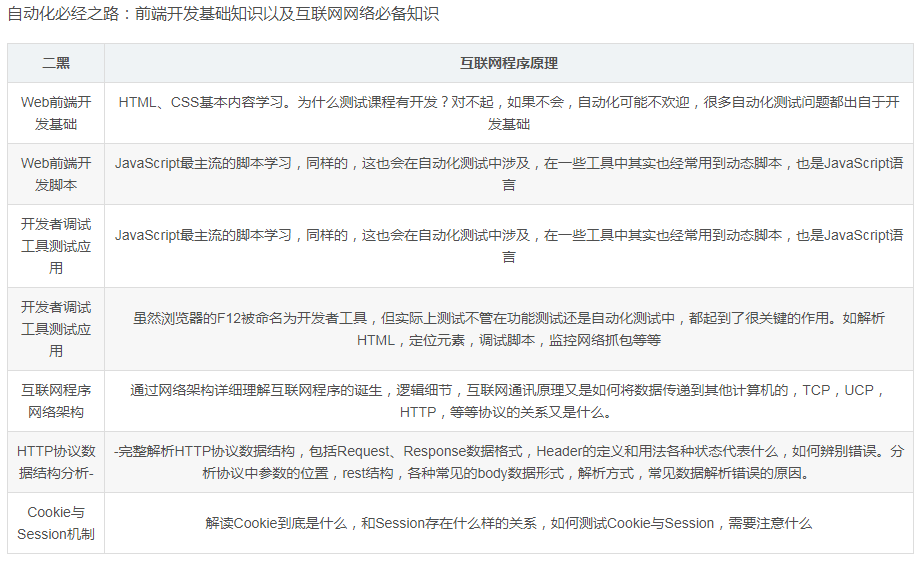This screenshot has width=922, height=562.
Task: Select the 完整解析HTTP协议数据结构 description cell
Action: click(x=509, y=462)
